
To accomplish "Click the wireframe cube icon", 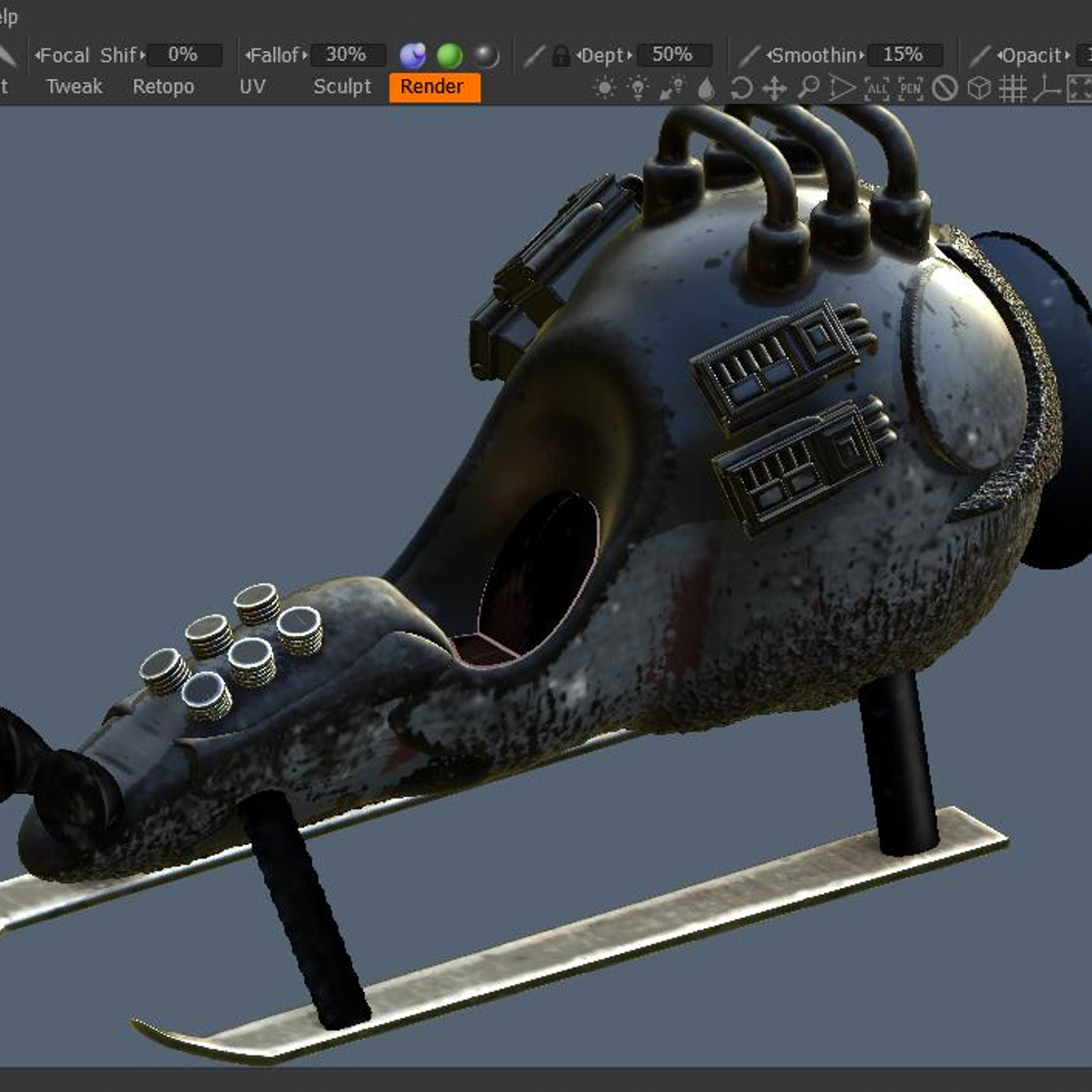I will (x=979, y=88).
